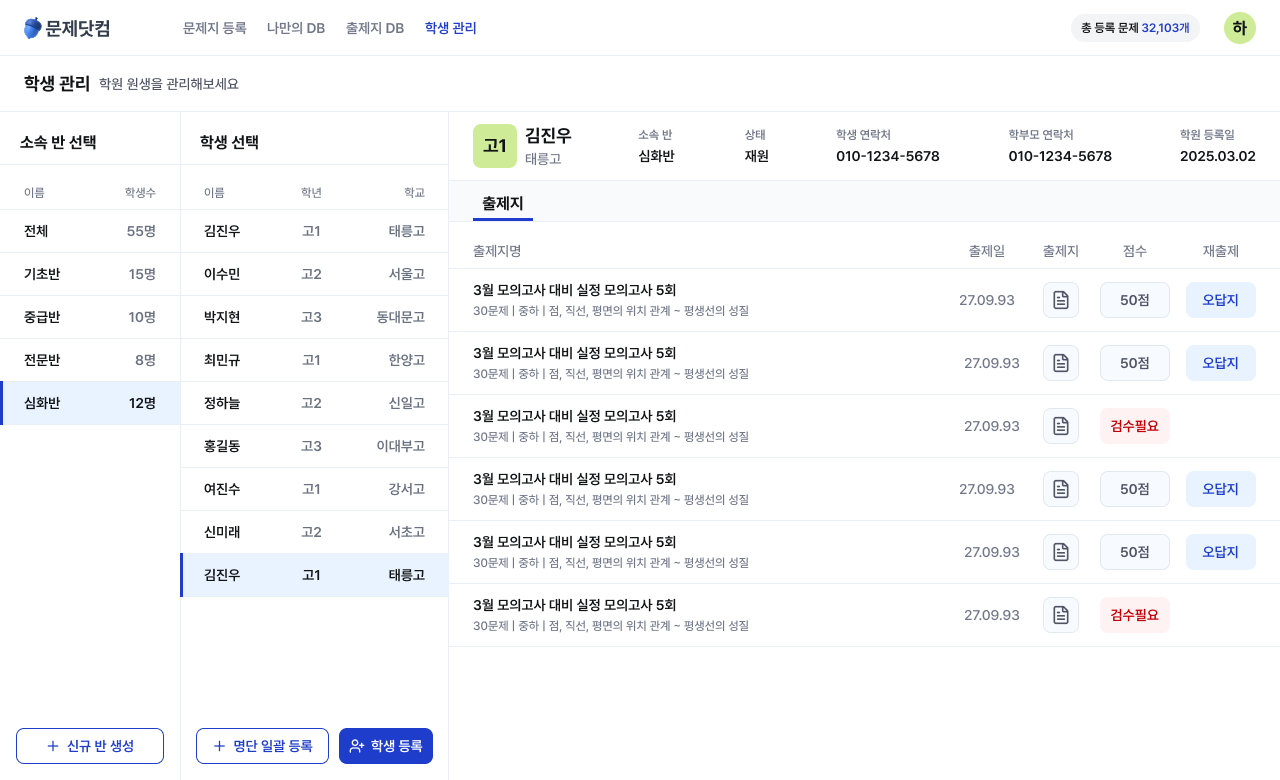Click the 학생수 column header
Viewport: 1280px width, 780px height.
pos(140,192)
